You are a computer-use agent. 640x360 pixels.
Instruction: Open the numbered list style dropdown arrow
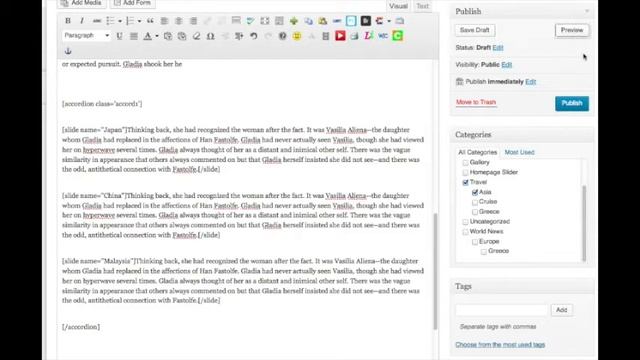(140, 21)
